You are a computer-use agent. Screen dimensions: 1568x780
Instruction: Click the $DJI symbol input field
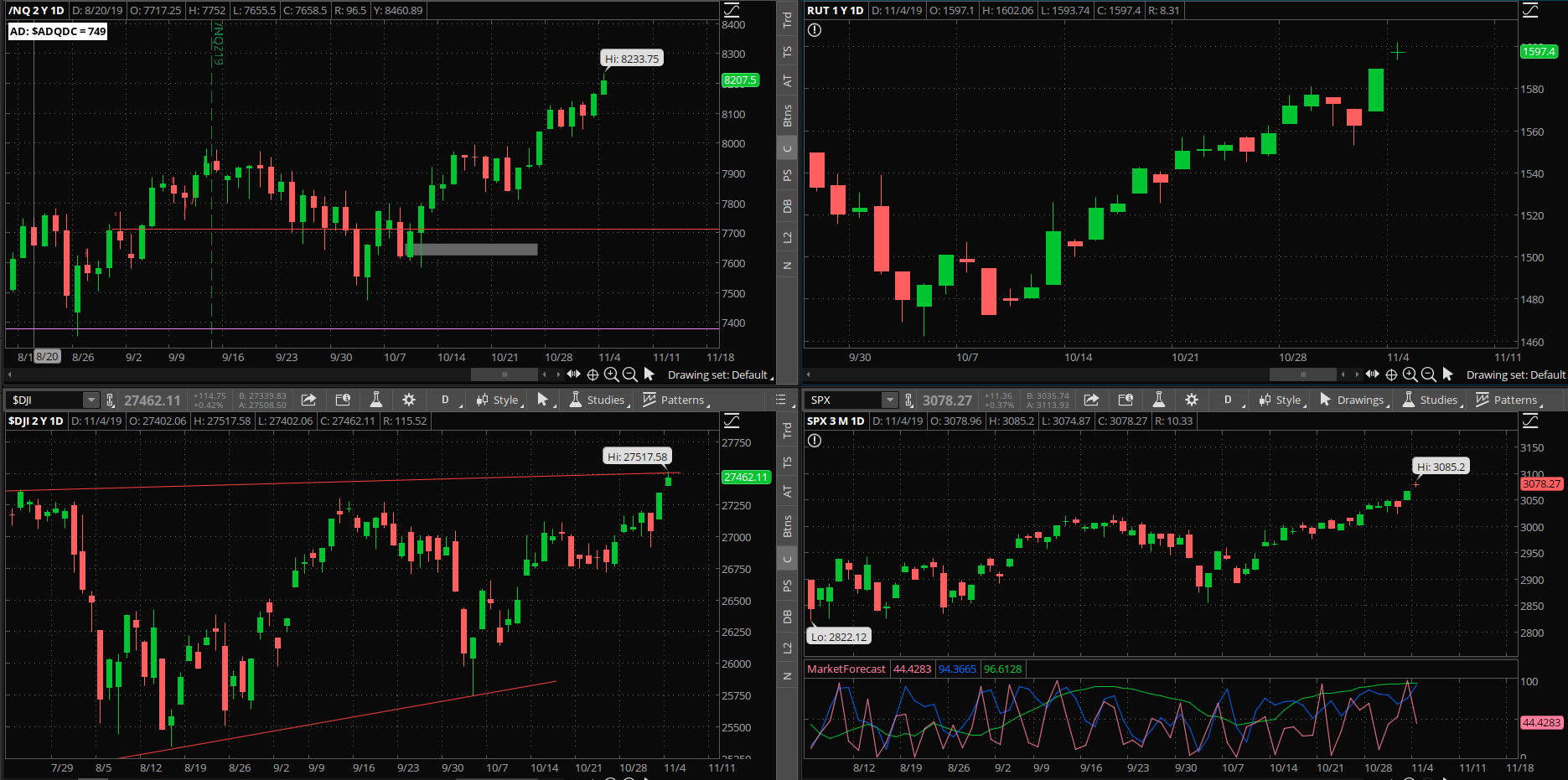(x=45, y=400)
